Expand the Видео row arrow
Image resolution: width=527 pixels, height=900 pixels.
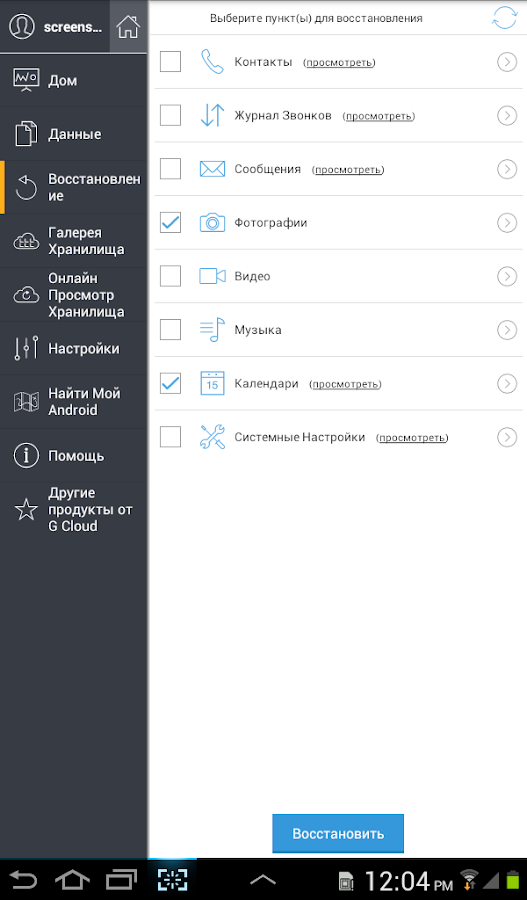pyautogui.click(x=506, y=276)
